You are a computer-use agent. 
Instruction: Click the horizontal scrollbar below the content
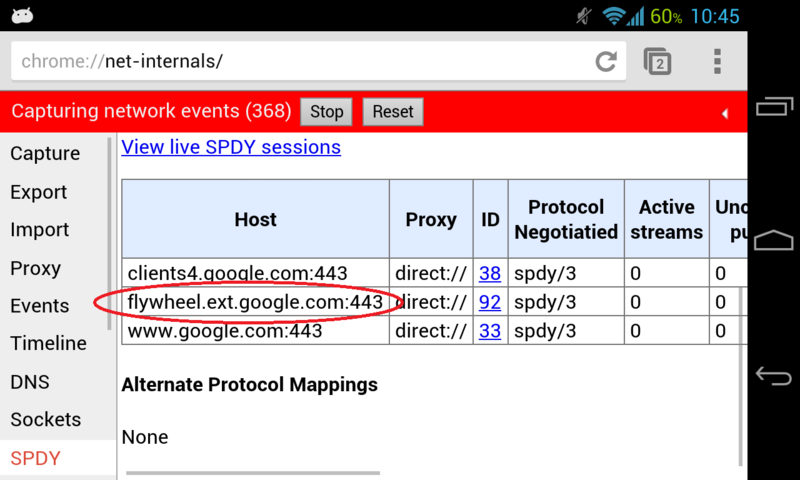click(253, 473)
